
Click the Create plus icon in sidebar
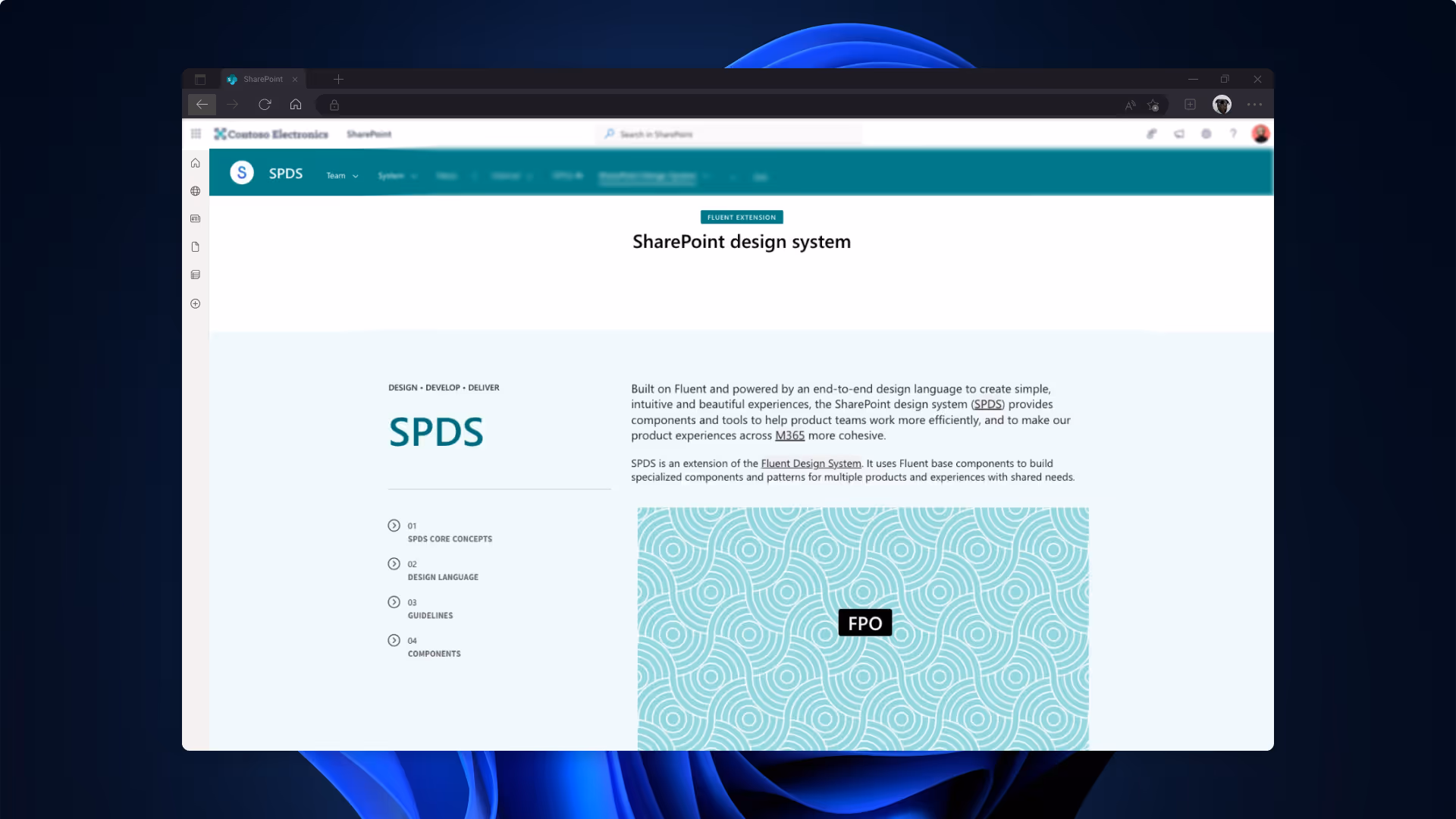pyautogui.click(x=196, y=303)
